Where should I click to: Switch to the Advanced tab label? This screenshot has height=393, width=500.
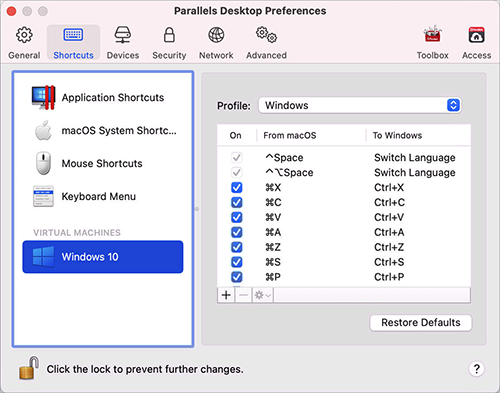266,55
